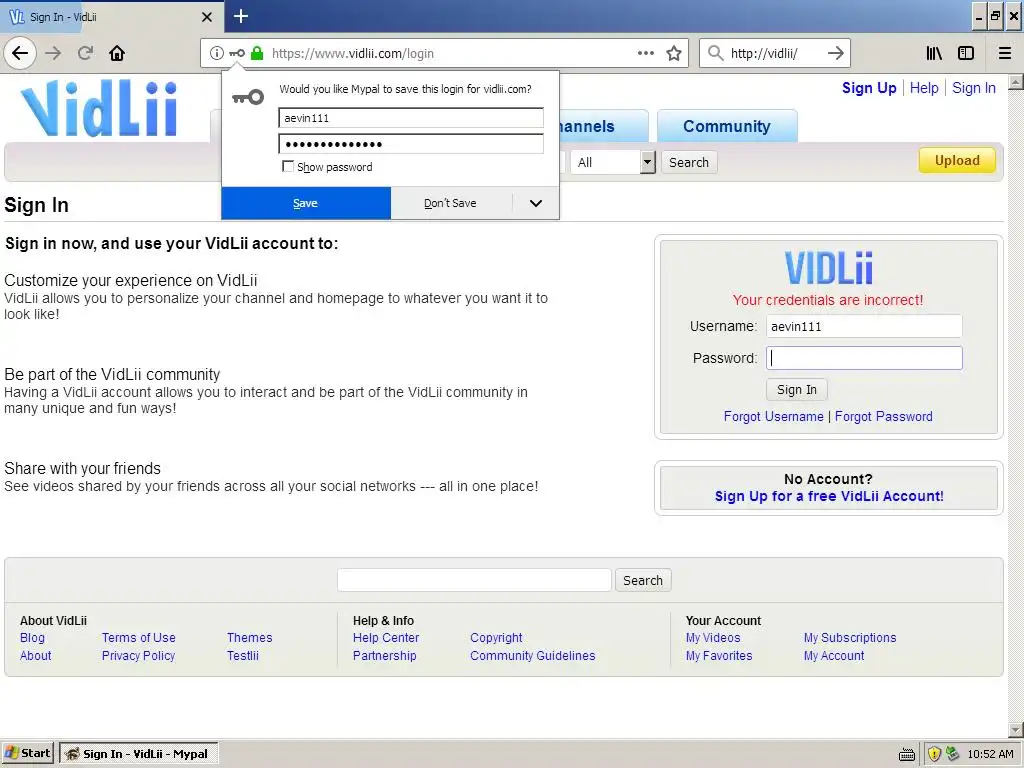Click the footer Search button
1024x768 pixels.
[x=643, y=580]
